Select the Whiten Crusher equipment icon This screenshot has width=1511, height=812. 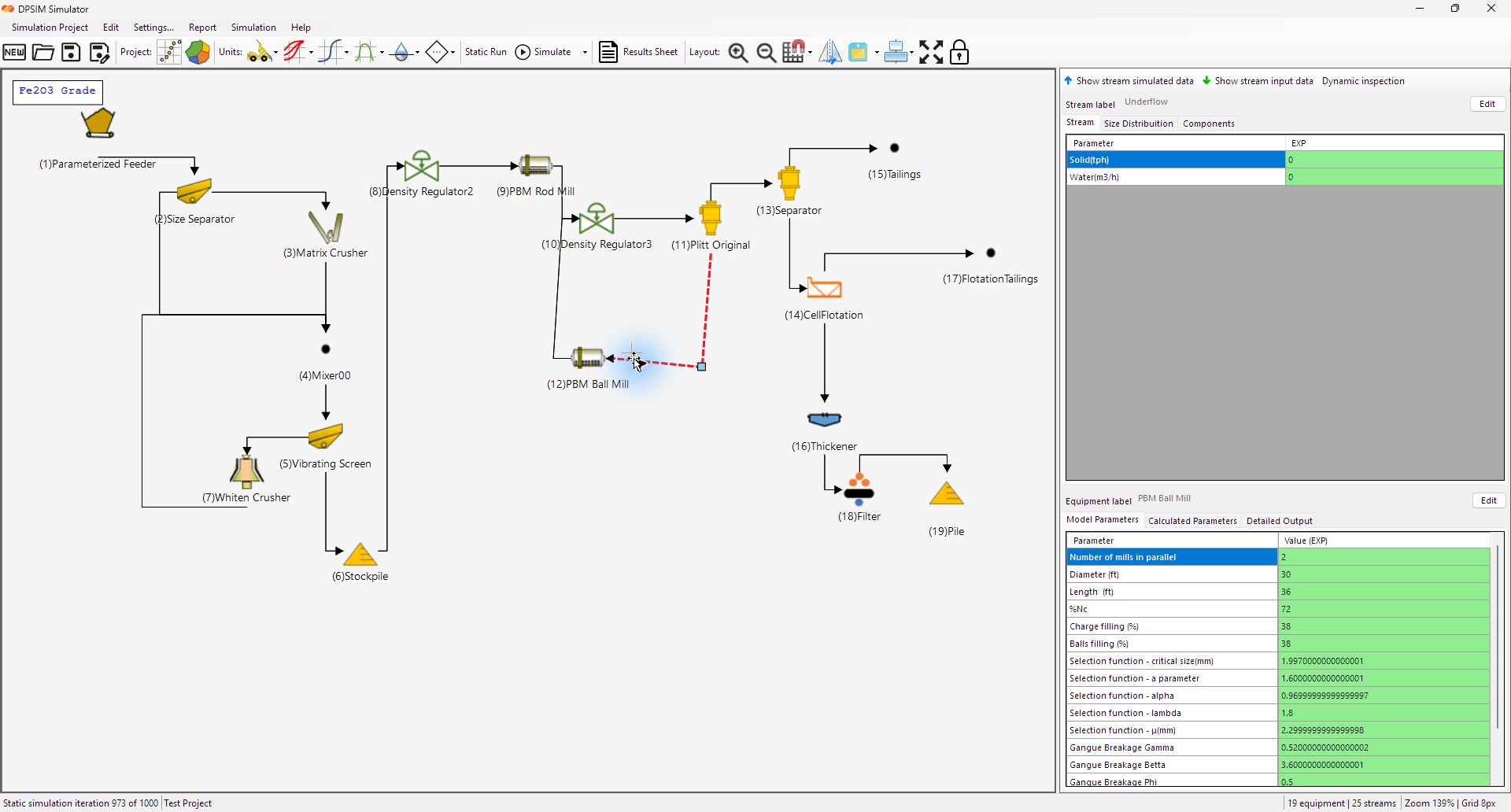[x=246, y=472]
